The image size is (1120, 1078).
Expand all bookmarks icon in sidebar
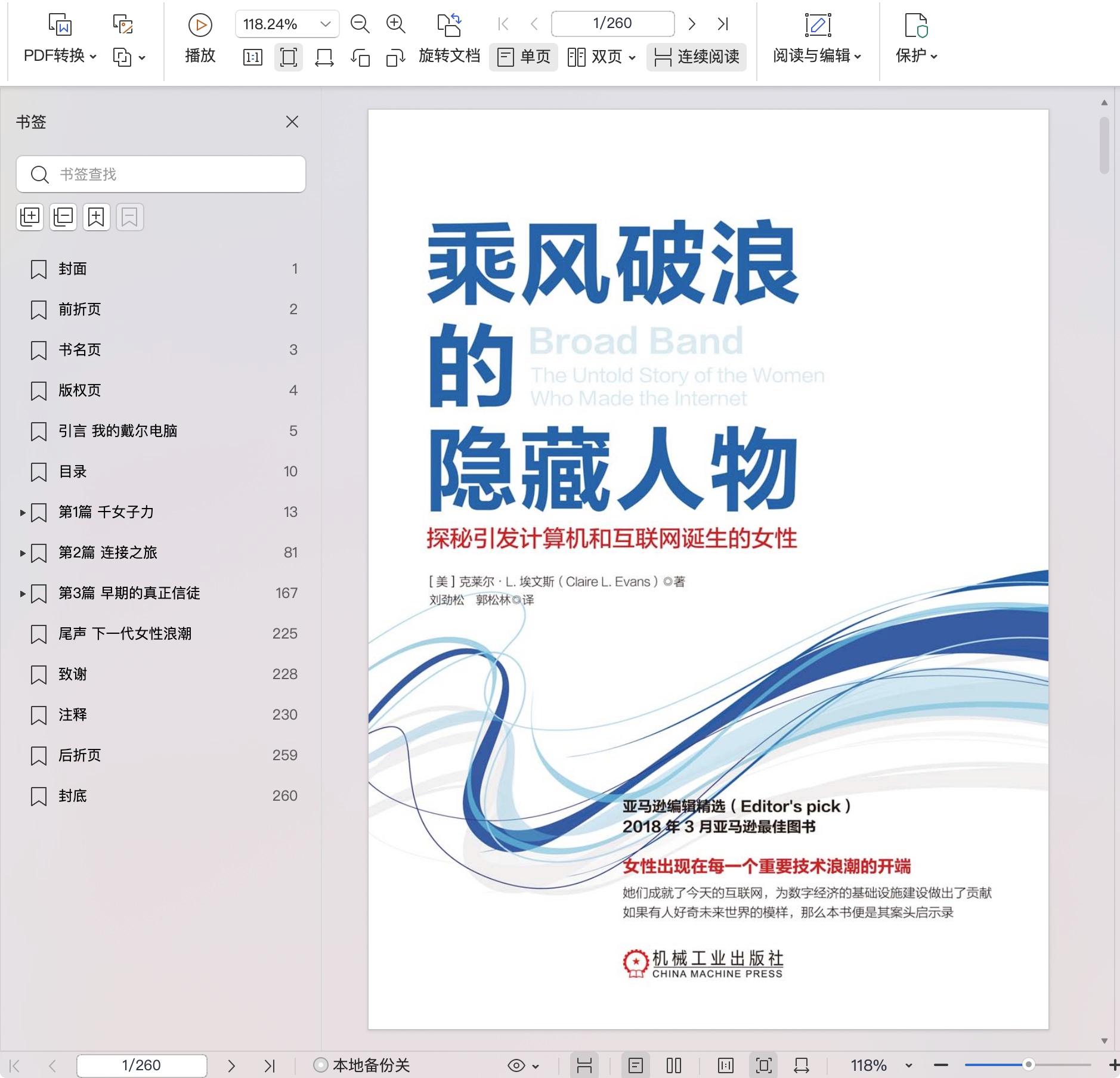coord(30,217)
